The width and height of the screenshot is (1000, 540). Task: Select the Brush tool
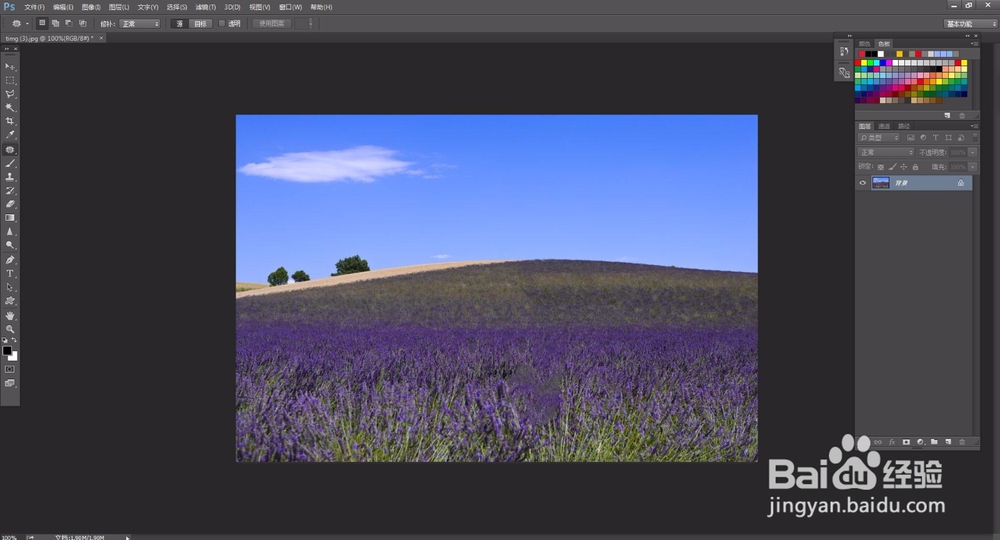10,163
